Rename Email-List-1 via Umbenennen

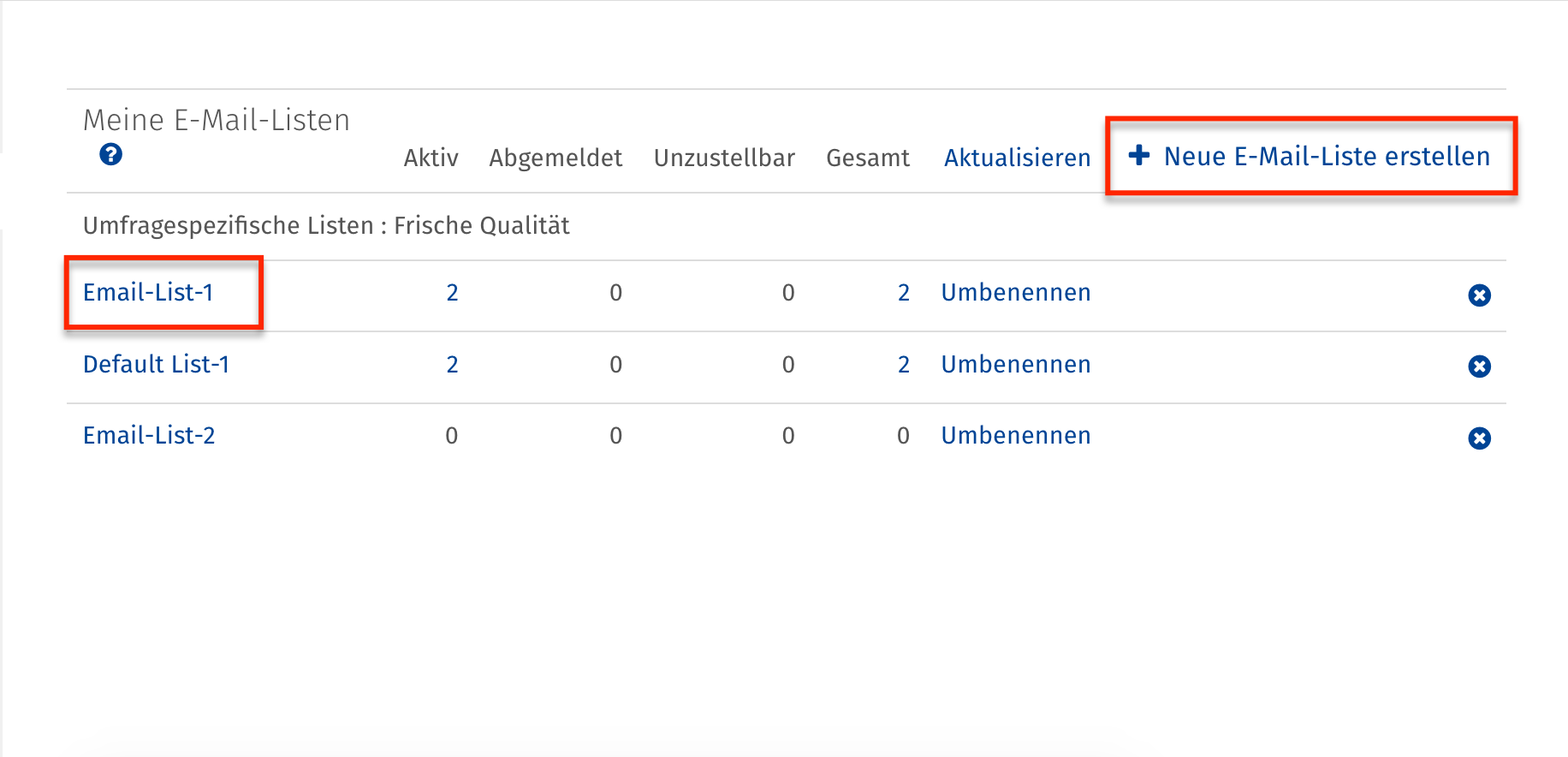click(x=1015, y=293)
